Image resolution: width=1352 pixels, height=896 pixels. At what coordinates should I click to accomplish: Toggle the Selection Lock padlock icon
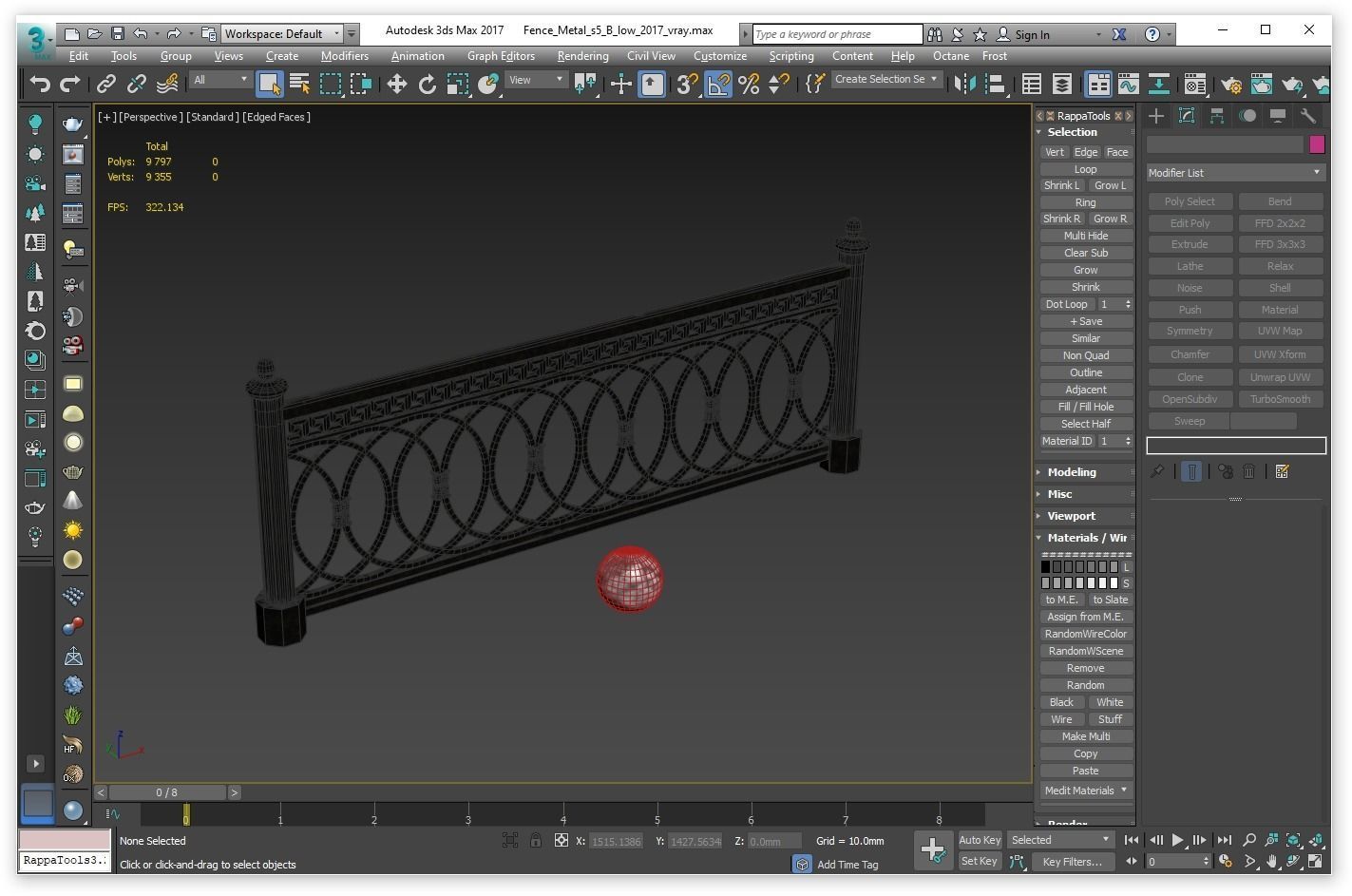click(x=536, y=841)
